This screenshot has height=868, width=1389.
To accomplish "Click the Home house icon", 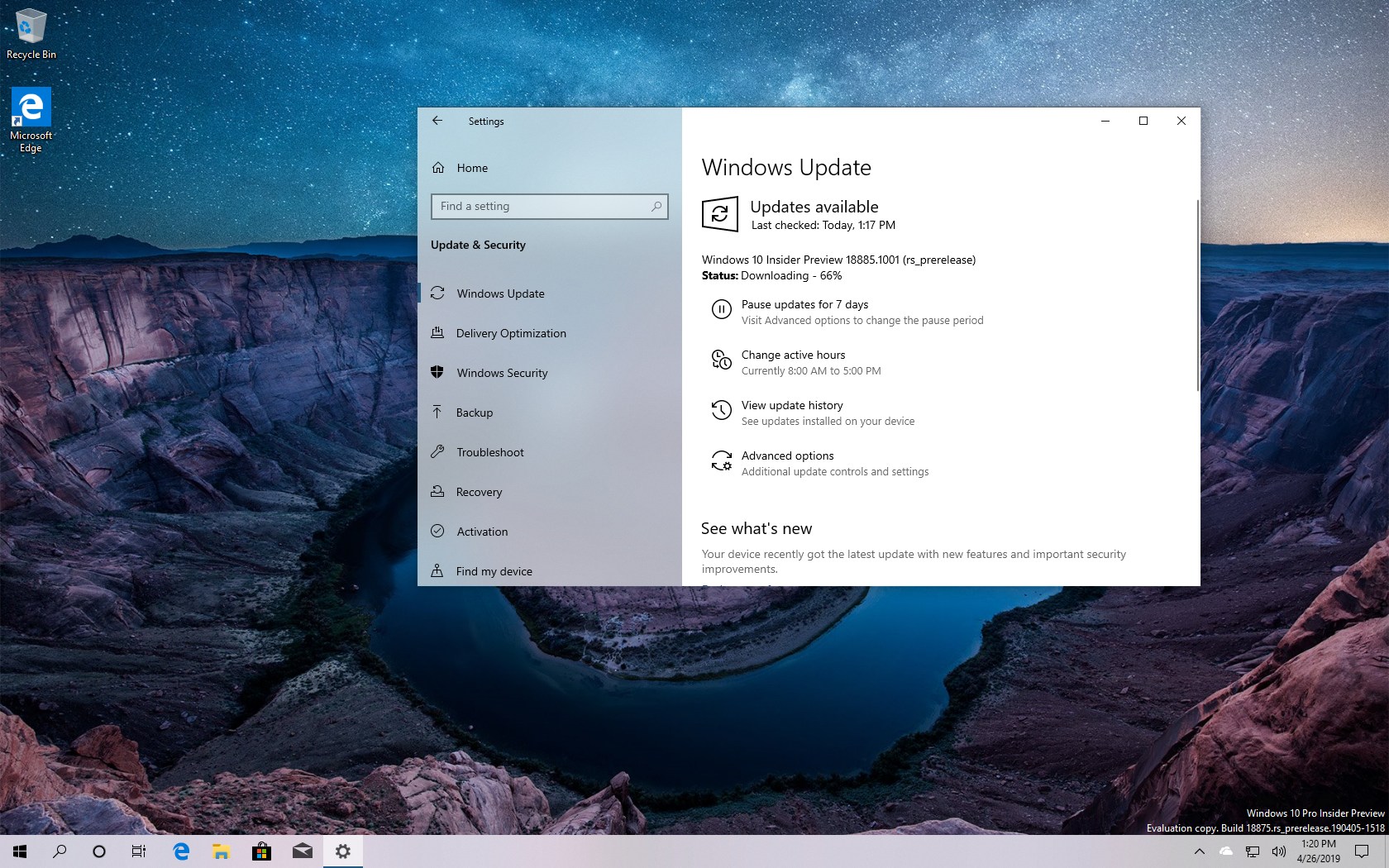I will click(438, 168).
